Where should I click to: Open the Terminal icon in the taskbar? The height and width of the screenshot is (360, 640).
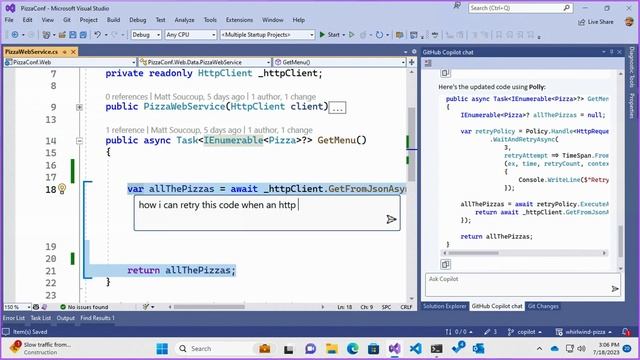pyautogui.click(x=436, y=349)
